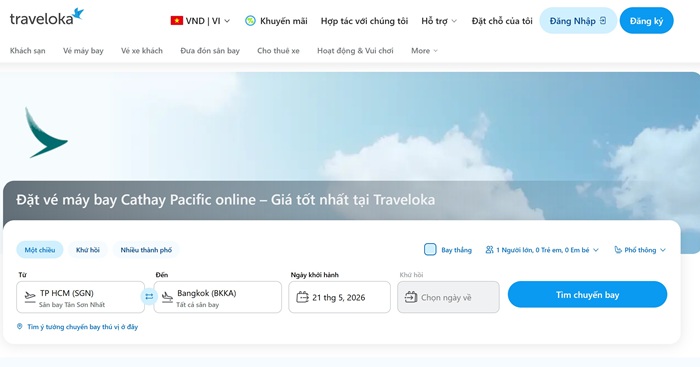Click the Từ field TP HCM (SGN)
This screenshot has width=700, height=367.
click(81, 297)
